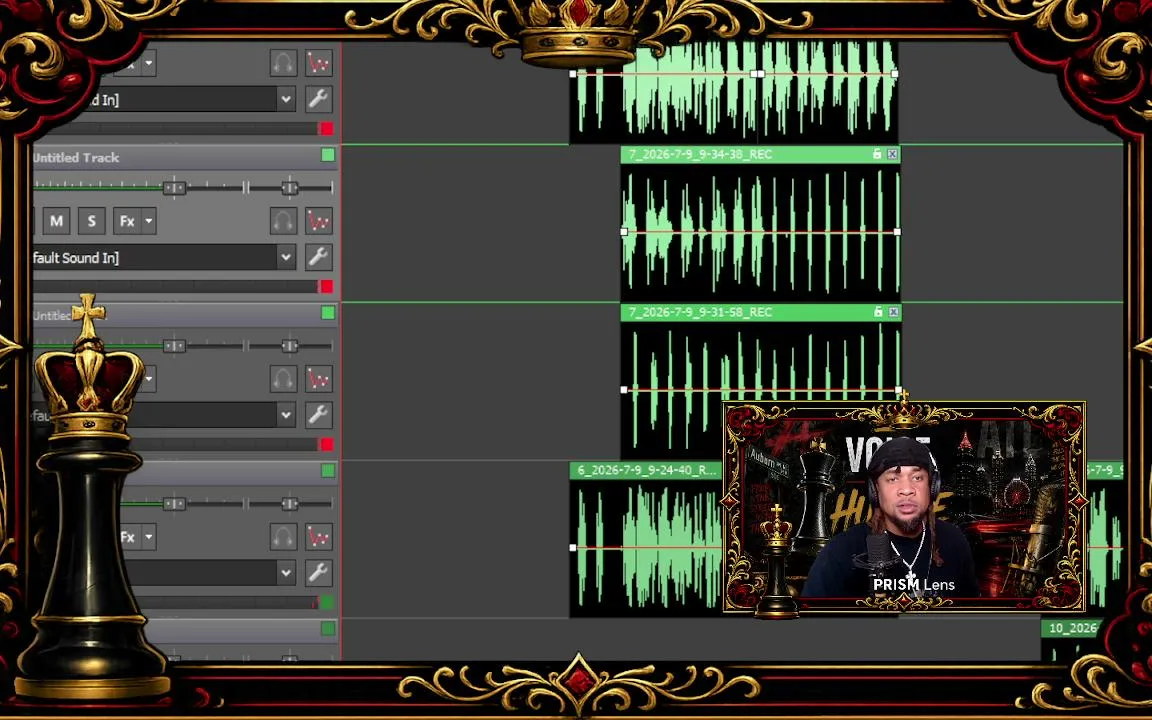Click the red clipping indicator on Untitled Track

(326, 287)
